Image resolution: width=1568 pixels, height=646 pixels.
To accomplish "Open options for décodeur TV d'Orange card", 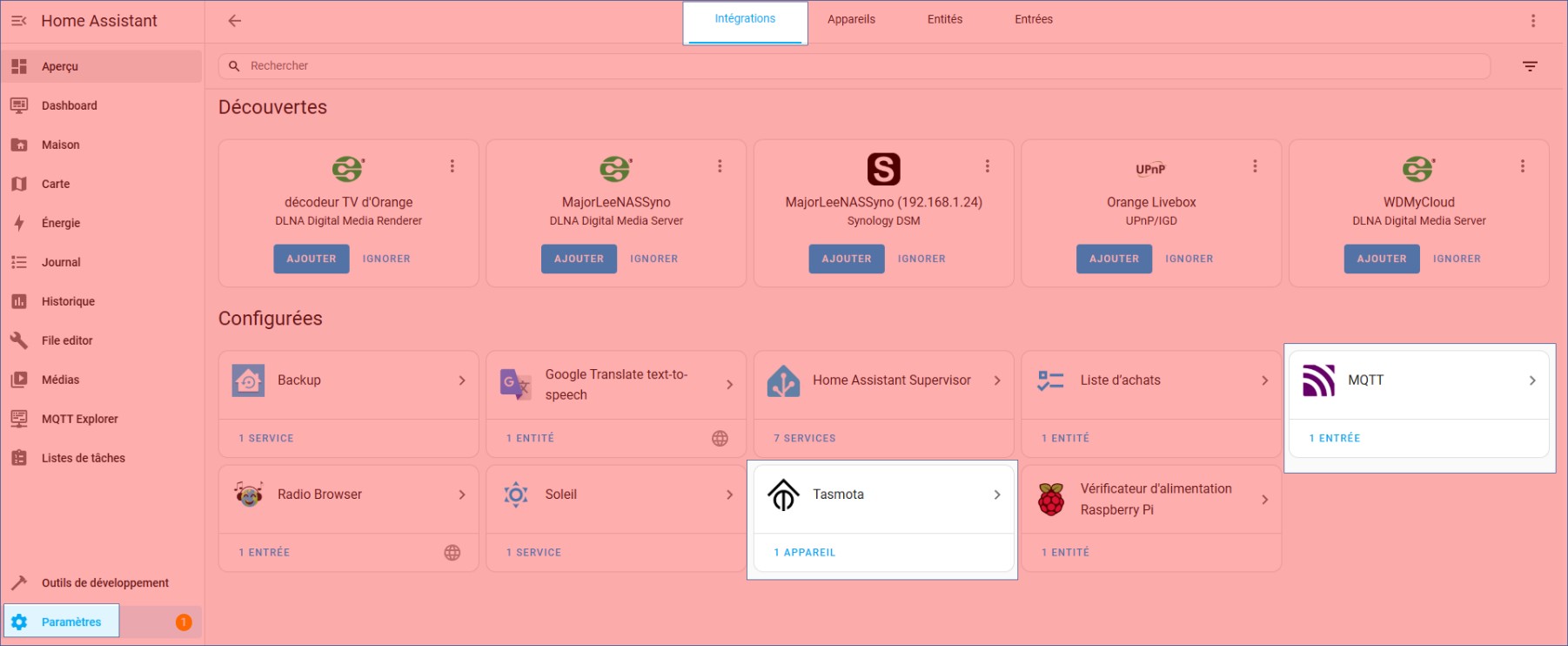I will click(452, 166).
